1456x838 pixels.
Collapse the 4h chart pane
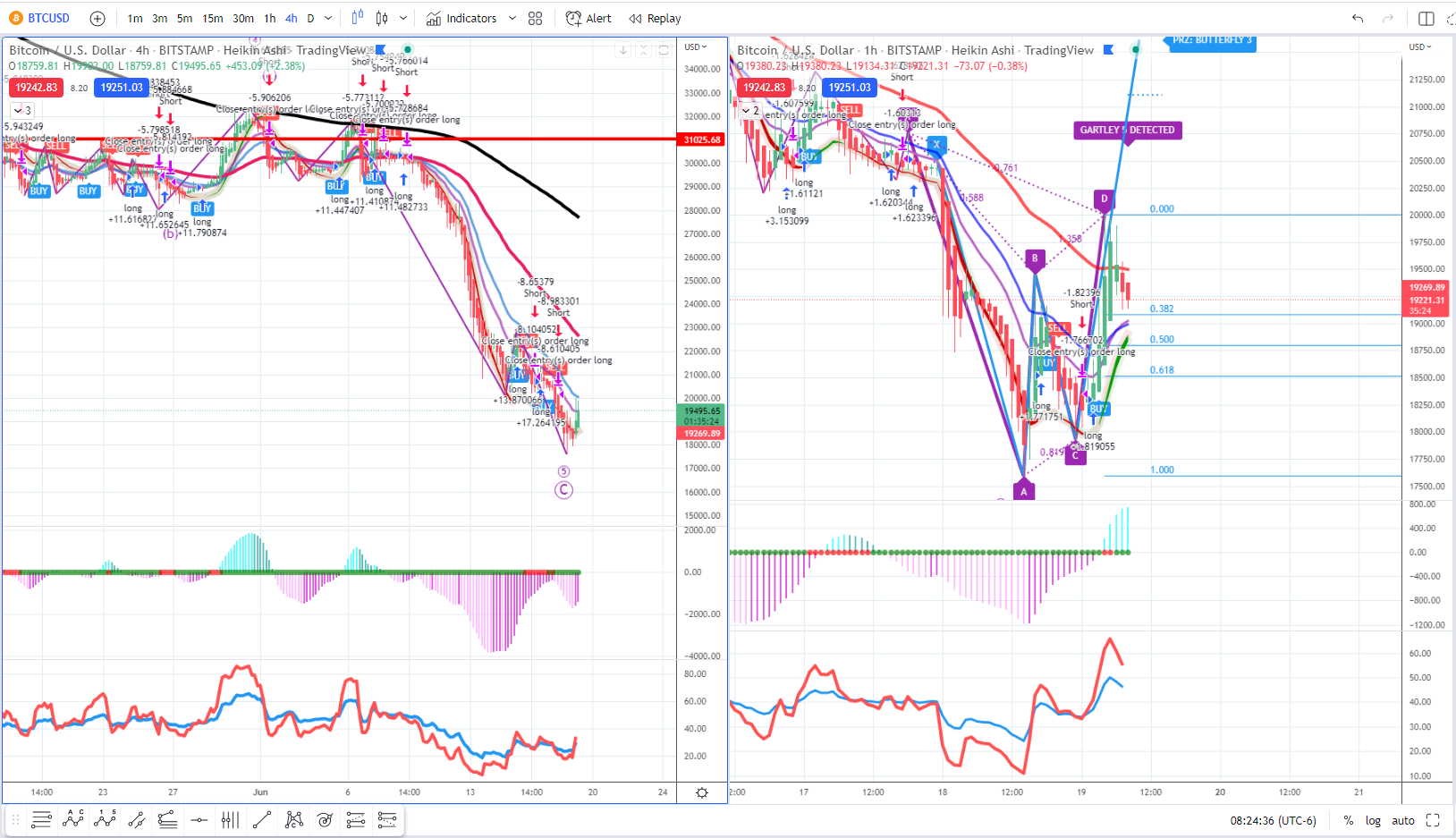point(643,51)
